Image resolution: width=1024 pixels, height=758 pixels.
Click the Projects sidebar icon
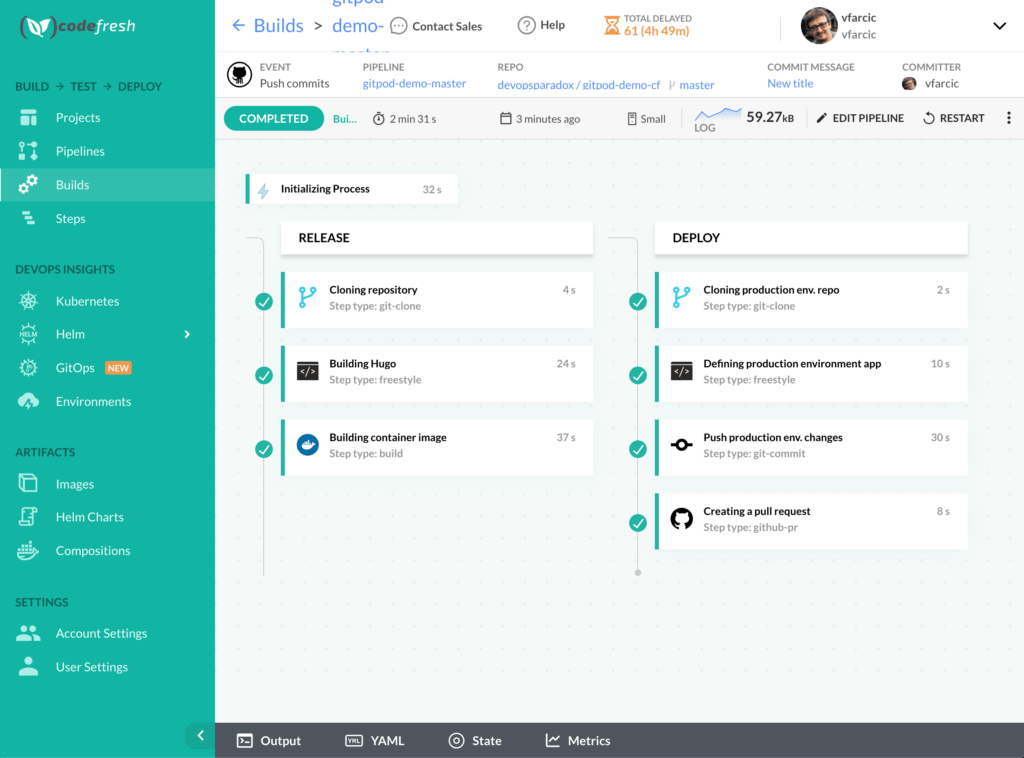[28, 118]
